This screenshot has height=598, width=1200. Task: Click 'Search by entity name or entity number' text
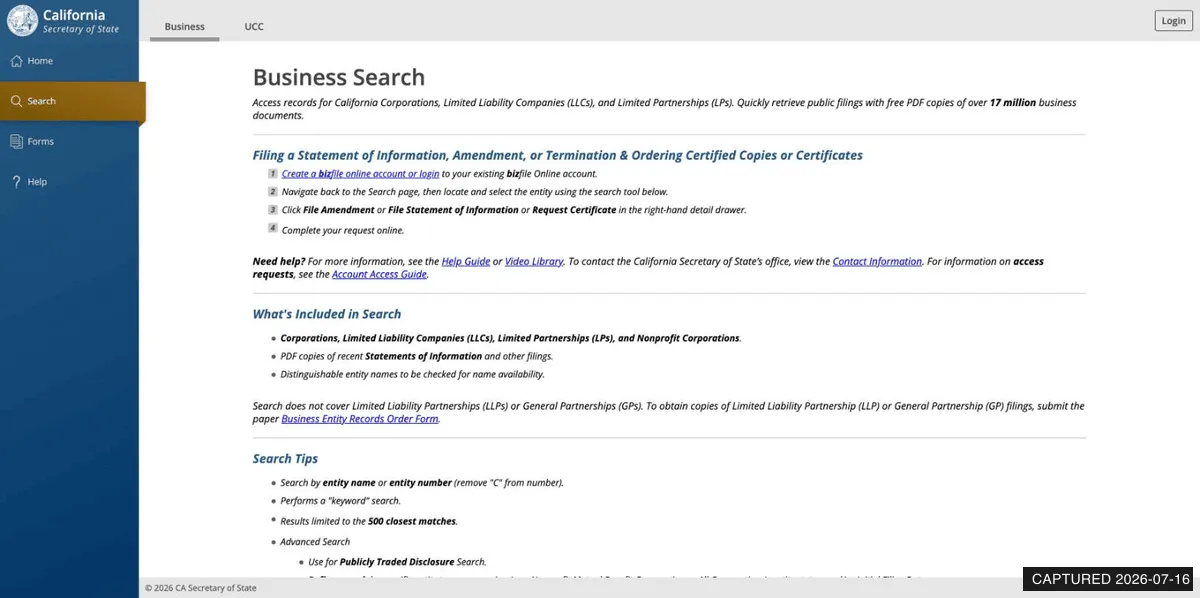pyautogui.click(x=422, y=482)
